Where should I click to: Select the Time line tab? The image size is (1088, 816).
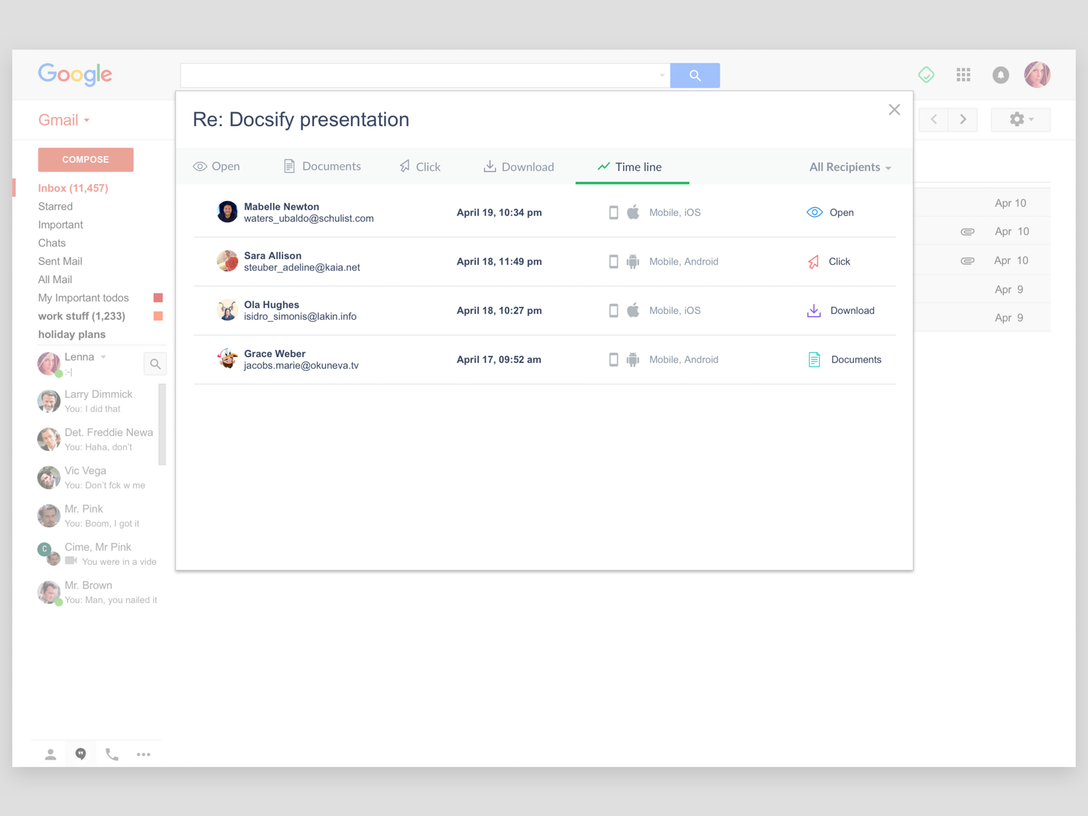click(x=630, y=167)
